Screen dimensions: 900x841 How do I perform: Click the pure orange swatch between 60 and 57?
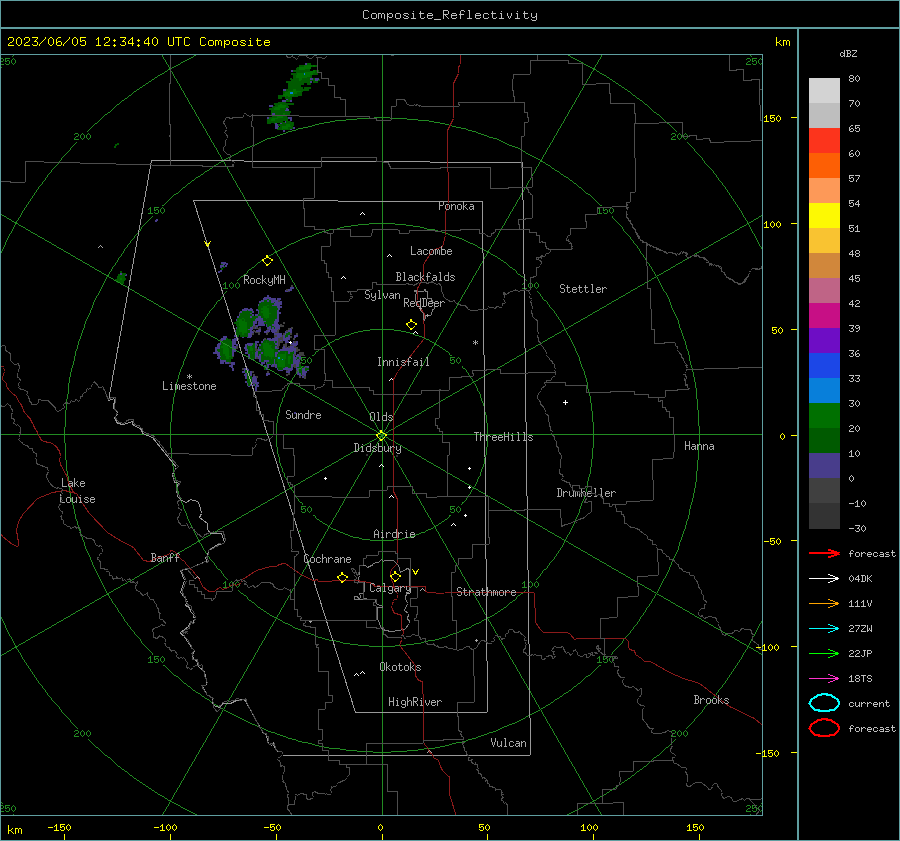coord(824,165)
